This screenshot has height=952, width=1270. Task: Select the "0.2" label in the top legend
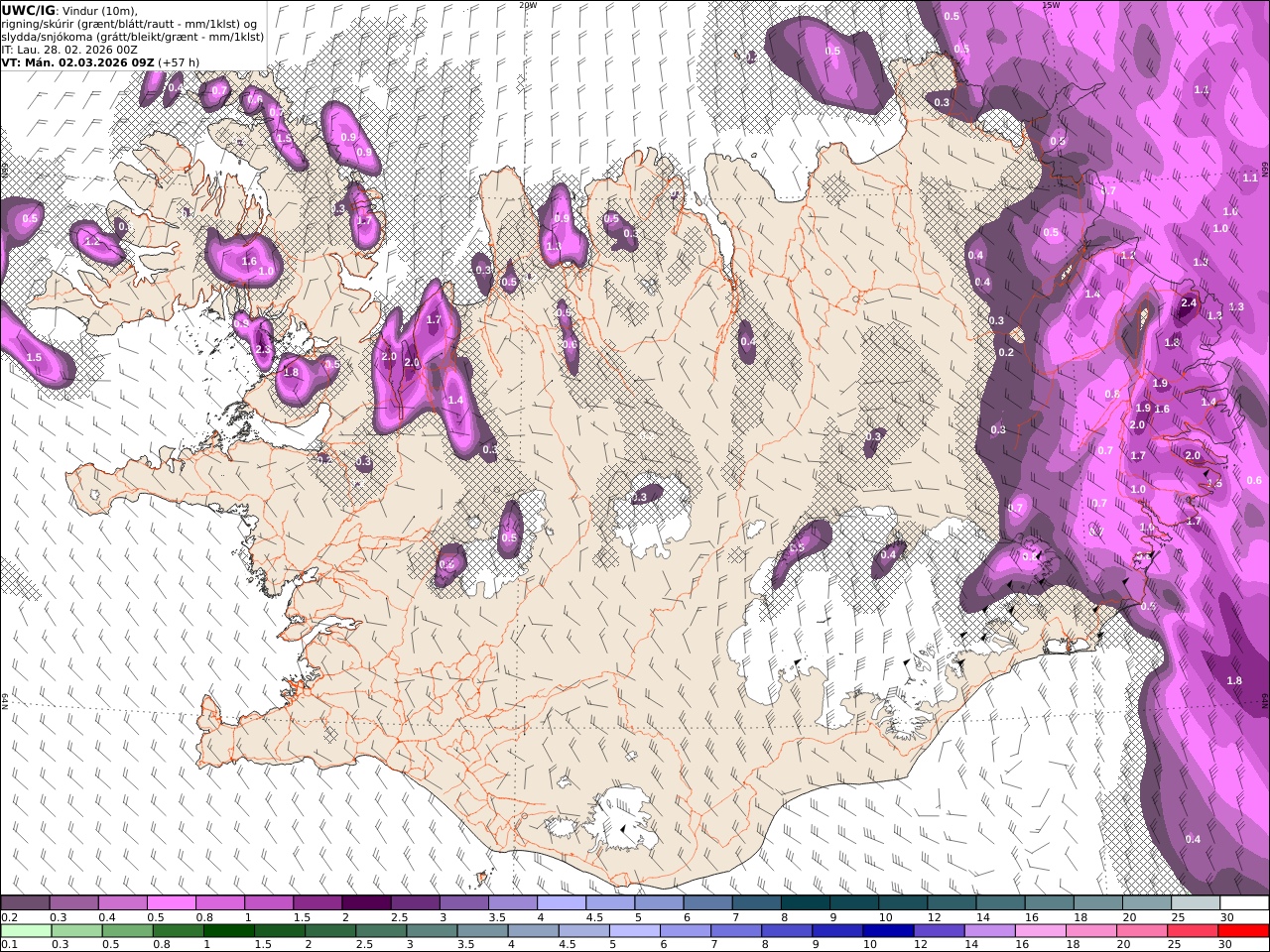point(8,917)
